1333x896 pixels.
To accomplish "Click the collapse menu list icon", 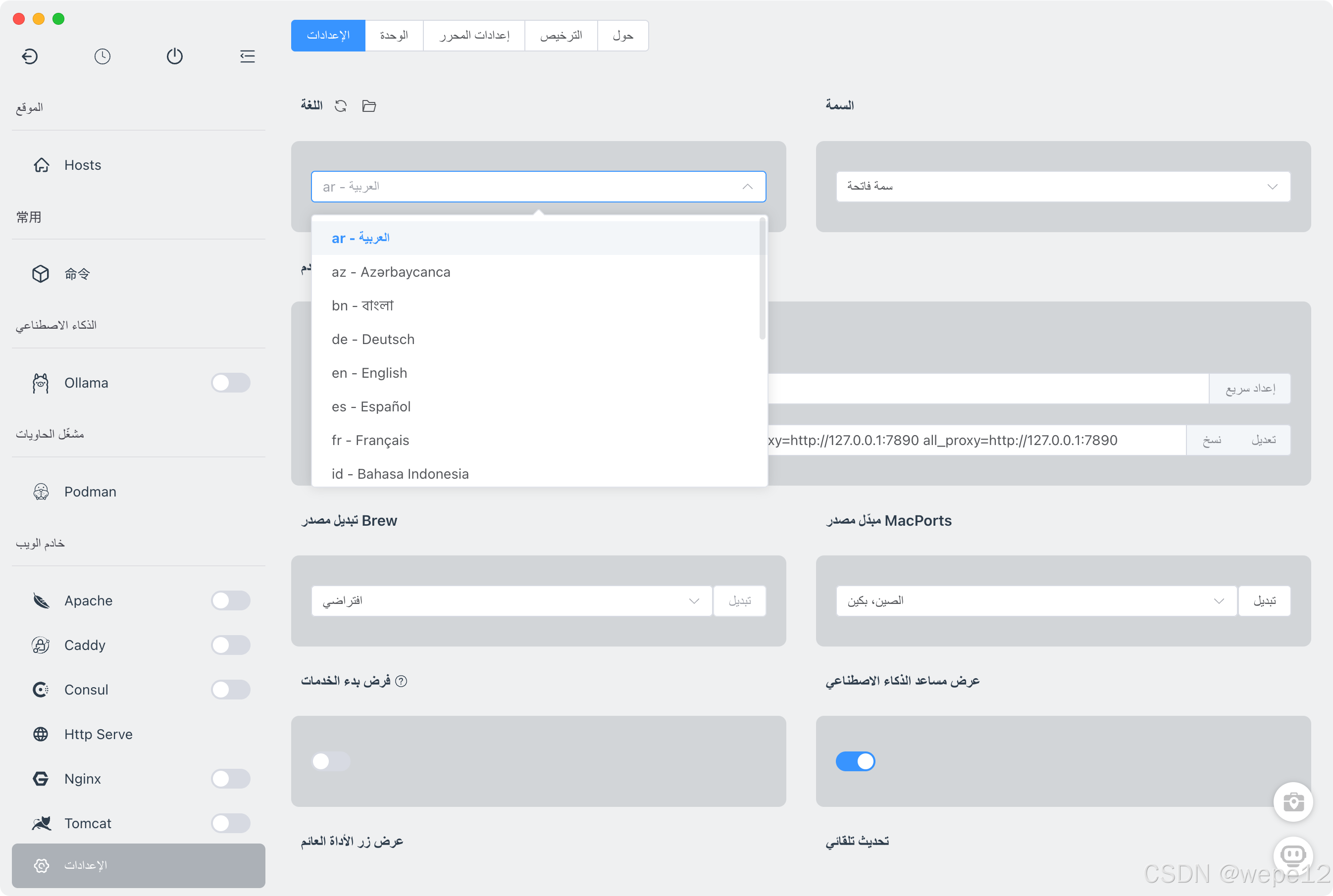I will point(247,56).
